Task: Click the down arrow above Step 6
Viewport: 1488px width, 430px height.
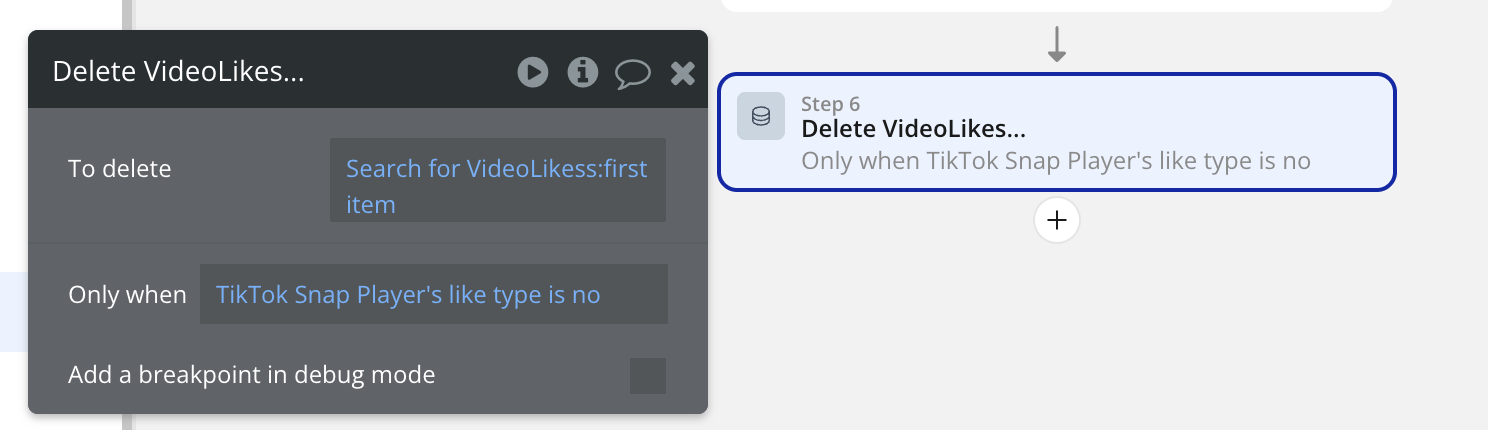Action: click(x=1057, y=45)
